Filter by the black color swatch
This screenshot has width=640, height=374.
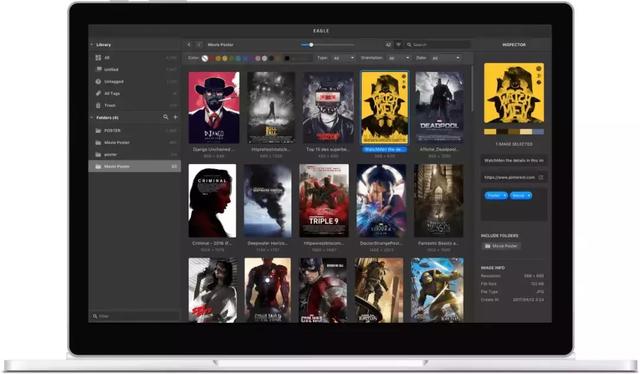click(x=287, y=58)
